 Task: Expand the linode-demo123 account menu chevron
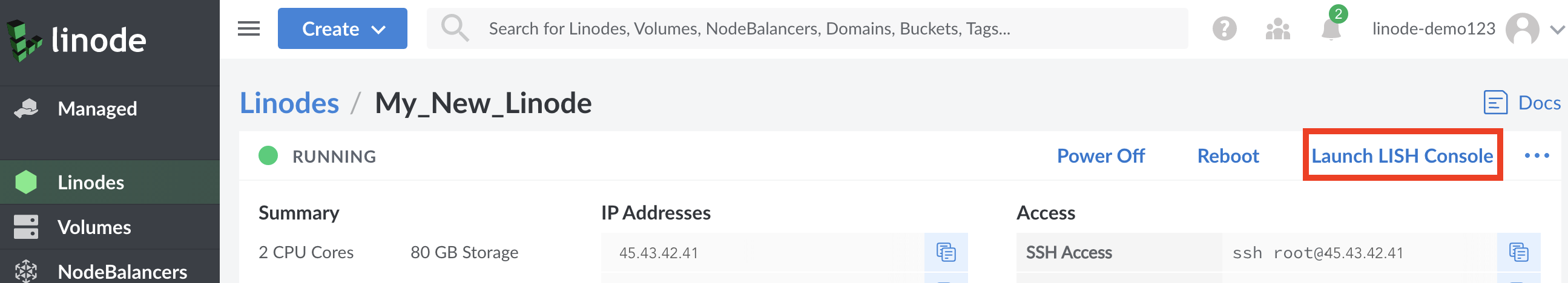(x=1557, y=28)
